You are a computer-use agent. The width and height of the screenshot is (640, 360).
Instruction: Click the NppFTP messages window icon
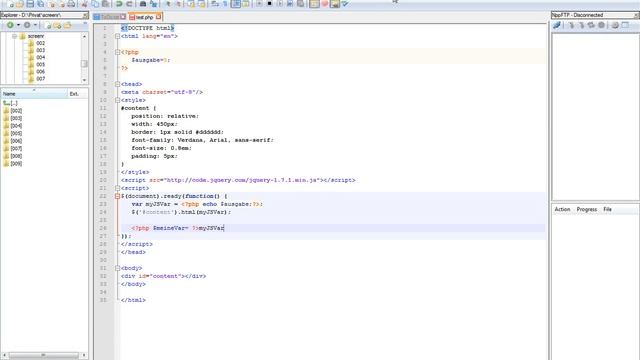click(625, 25)
